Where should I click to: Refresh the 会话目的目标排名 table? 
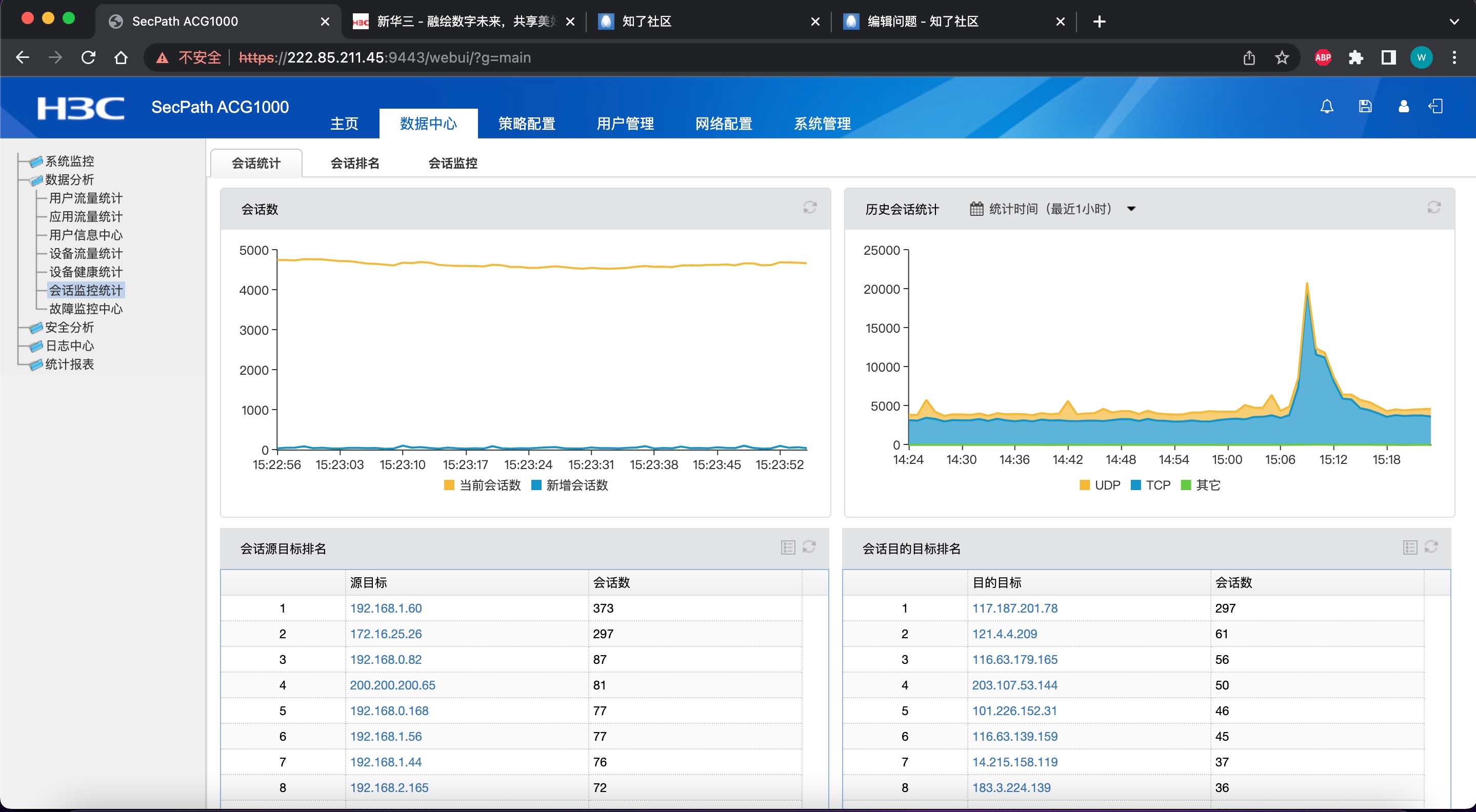[1431, 547]
